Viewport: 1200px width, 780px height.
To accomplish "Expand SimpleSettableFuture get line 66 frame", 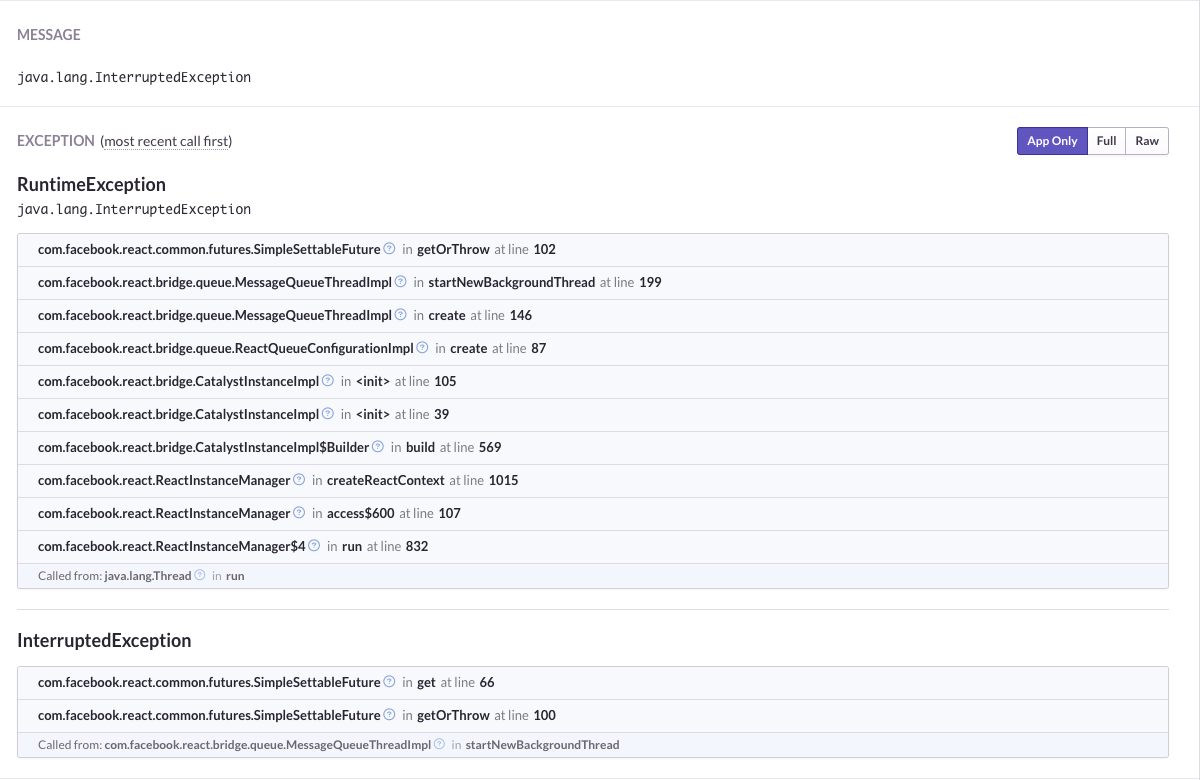I will tap(593, 683).
